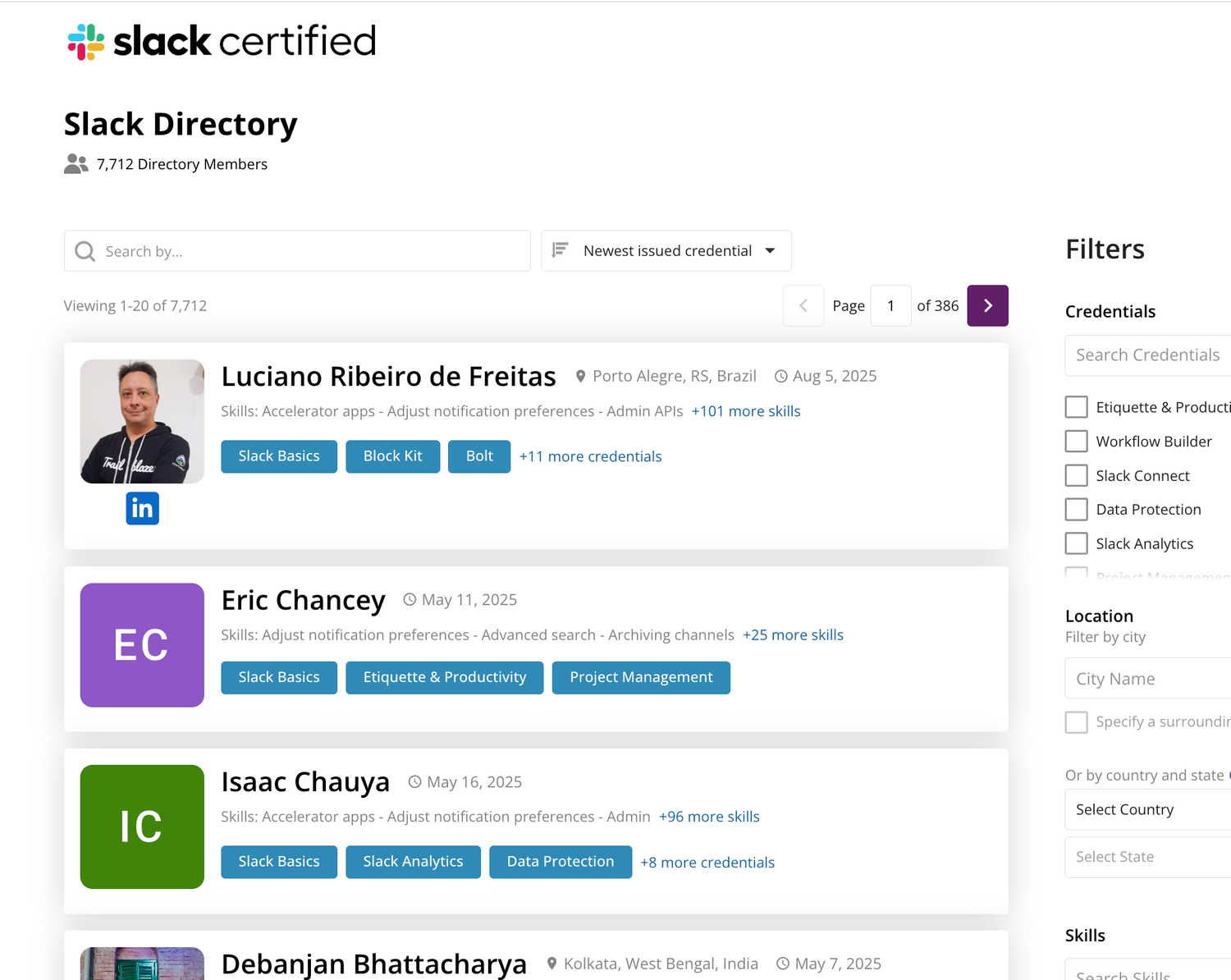Check the Slack Connect filter
The height and width of the screenshot is (980, 1231).
(1076, 476)
